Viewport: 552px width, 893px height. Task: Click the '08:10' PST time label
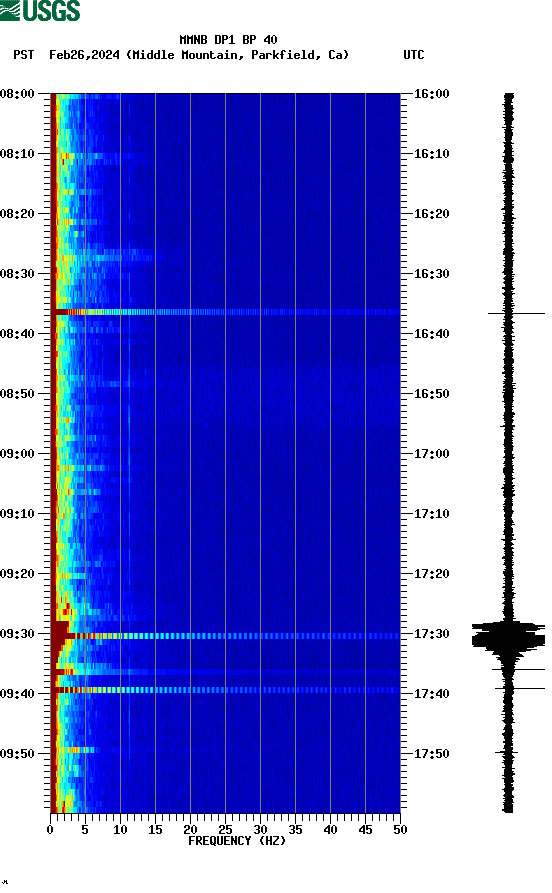[18, 154]
